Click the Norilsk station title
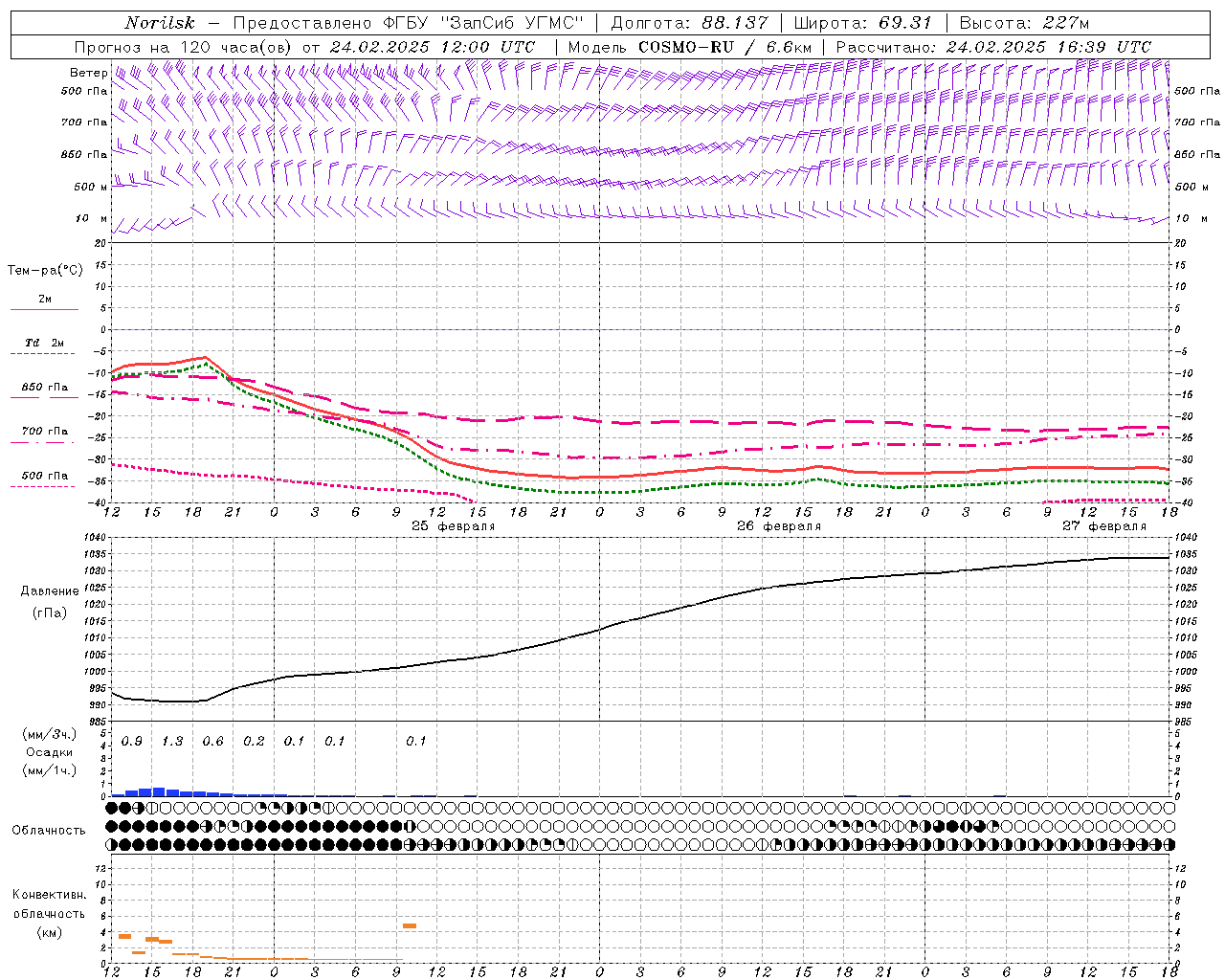1225x980 pixels. click(x=160, y=23)
